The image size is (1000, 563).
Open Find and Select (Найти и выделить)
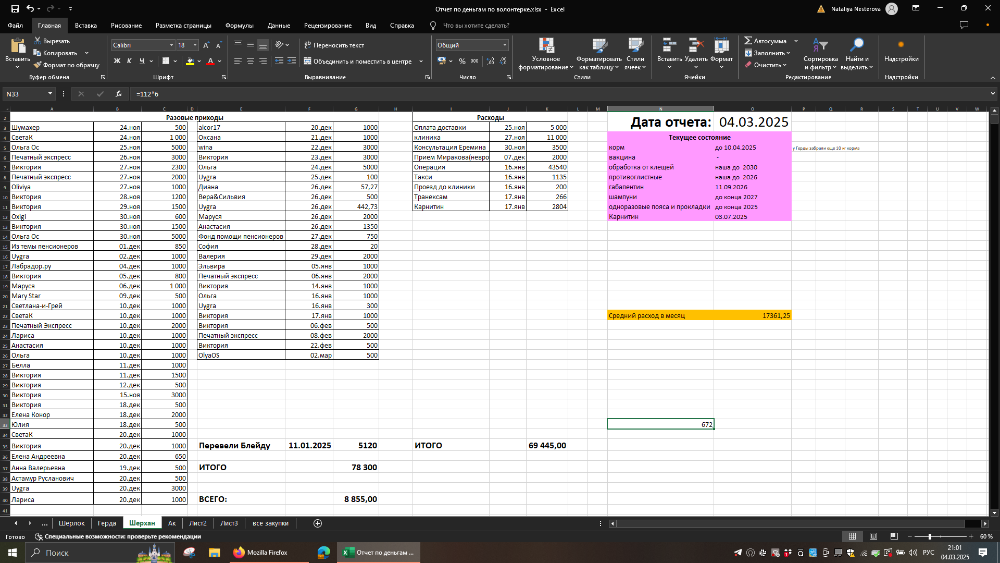click(857, 47)
